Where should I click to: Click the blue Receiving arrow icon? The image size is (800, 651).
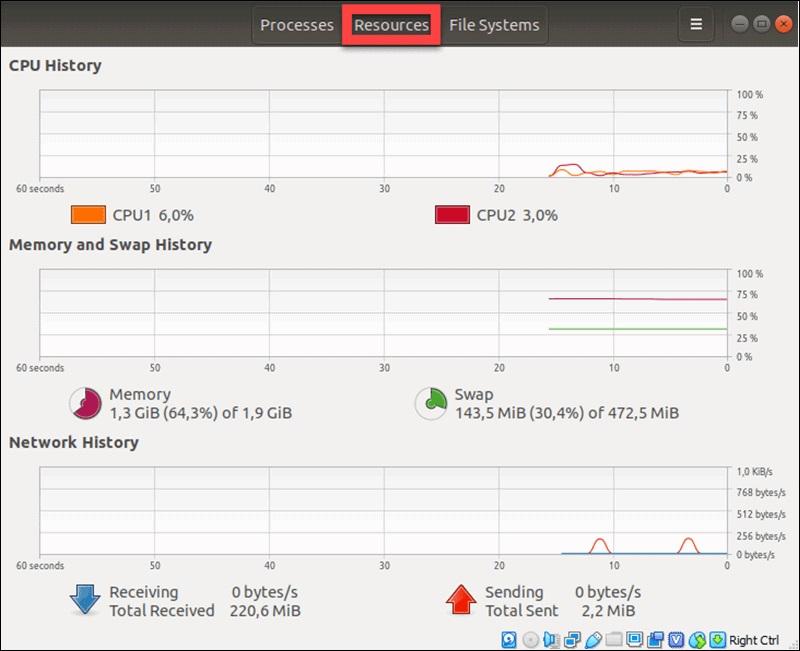(84, 599)
